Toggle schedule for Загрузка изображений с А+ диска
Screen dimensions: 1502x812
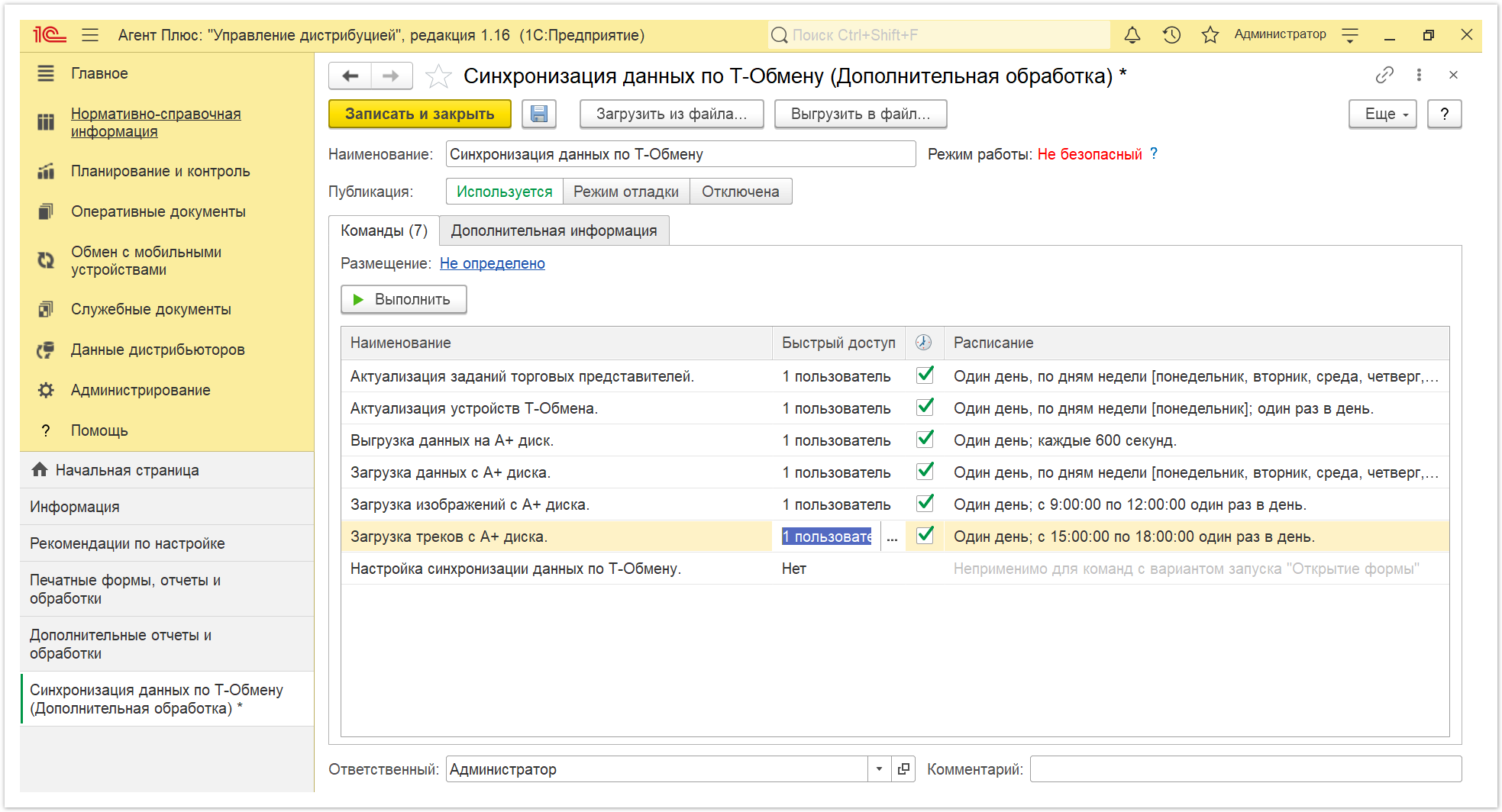click(925, 503)
